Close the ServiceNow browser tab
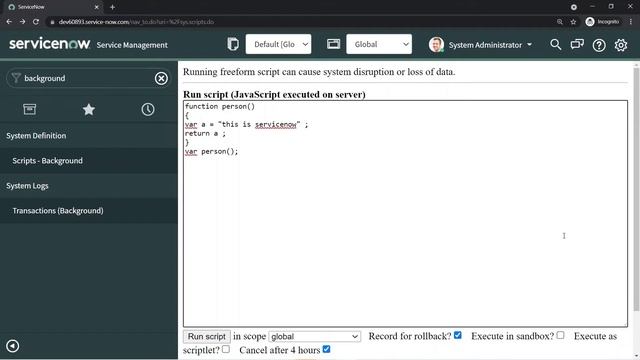The height and width of the screenshot is (360, 640). (96, 7)
